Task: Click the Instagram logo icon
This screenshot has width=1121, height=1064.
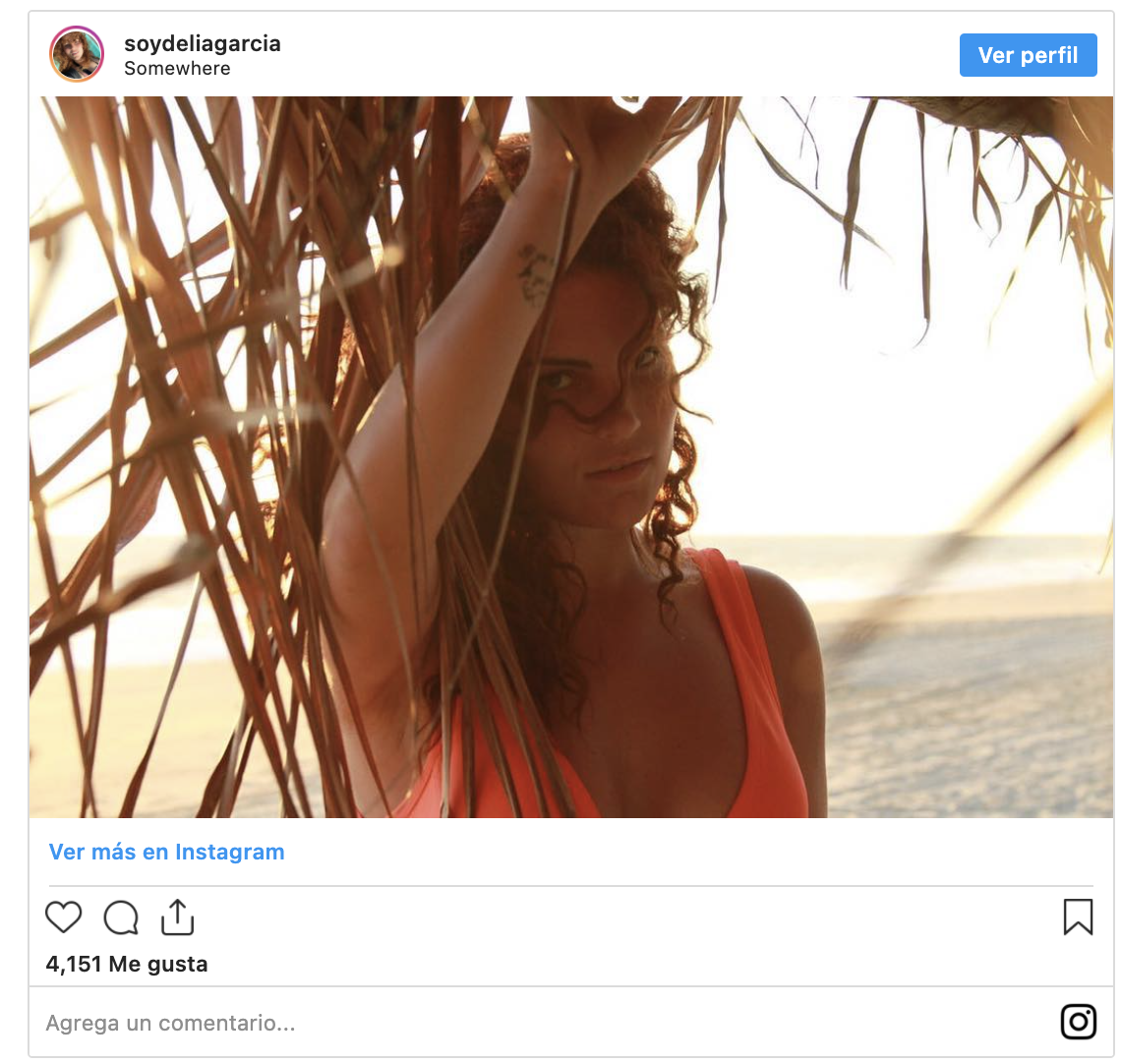Action: click(1078, 1022)
